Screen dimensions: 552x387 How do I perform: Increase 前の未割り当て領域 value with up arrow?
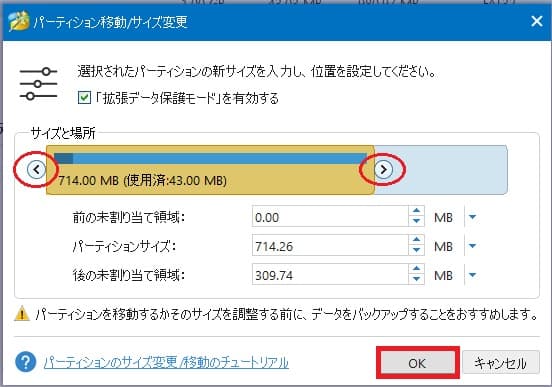point(416,211)
